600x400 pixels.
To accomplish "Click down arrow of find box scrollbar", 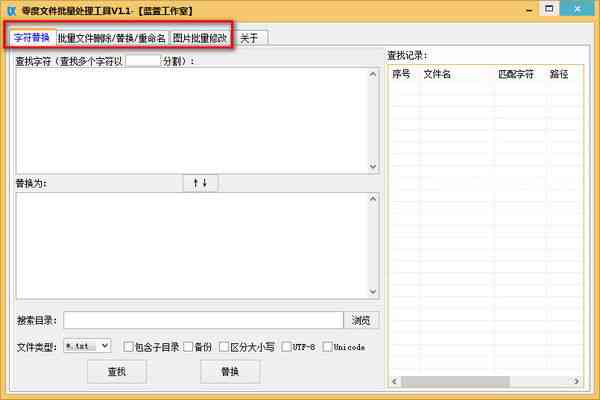I will 373,167.
